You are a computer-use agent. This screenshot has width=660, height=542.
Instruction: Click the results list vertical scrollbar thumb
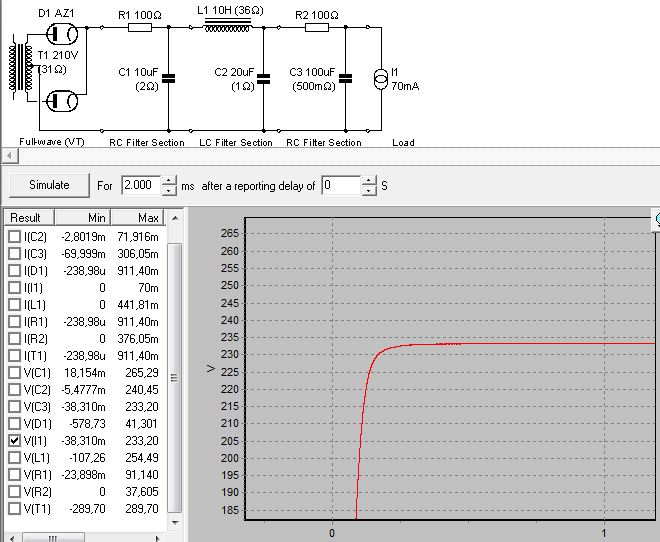[x=175, y=377]
